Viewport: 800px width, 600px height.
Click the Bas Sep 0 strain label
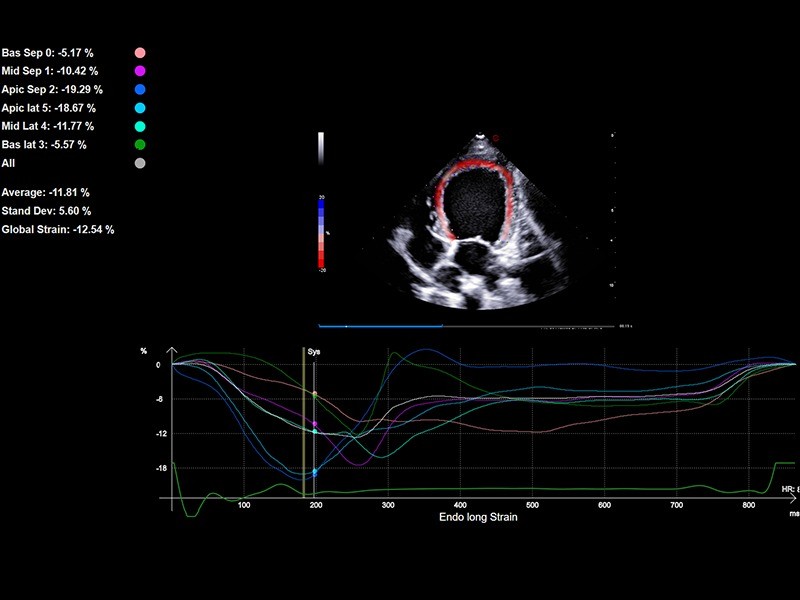tap(47, 53)
